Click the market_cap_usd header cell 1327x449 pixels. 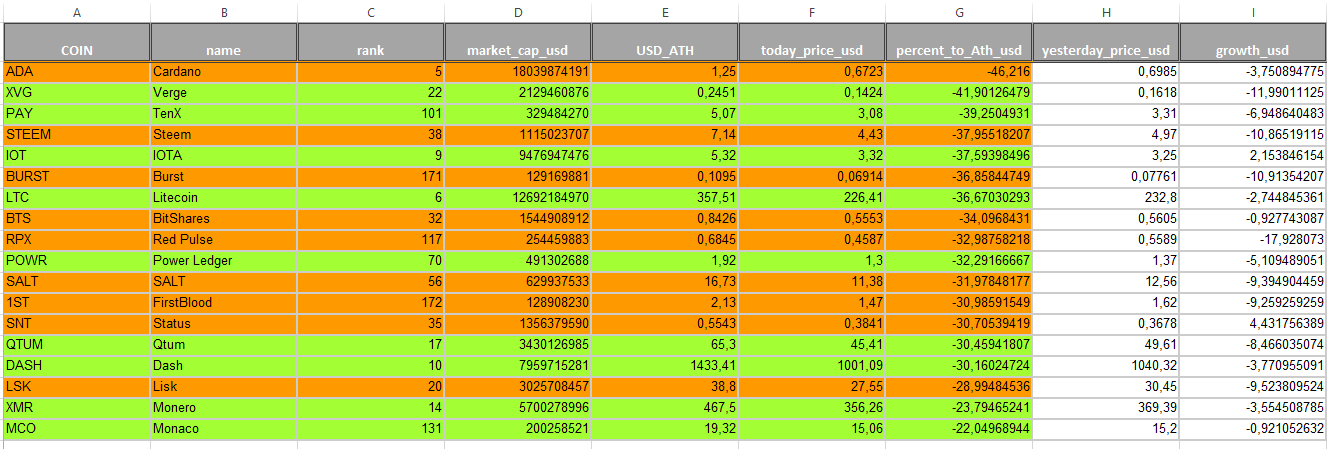(x=518, y=42)
